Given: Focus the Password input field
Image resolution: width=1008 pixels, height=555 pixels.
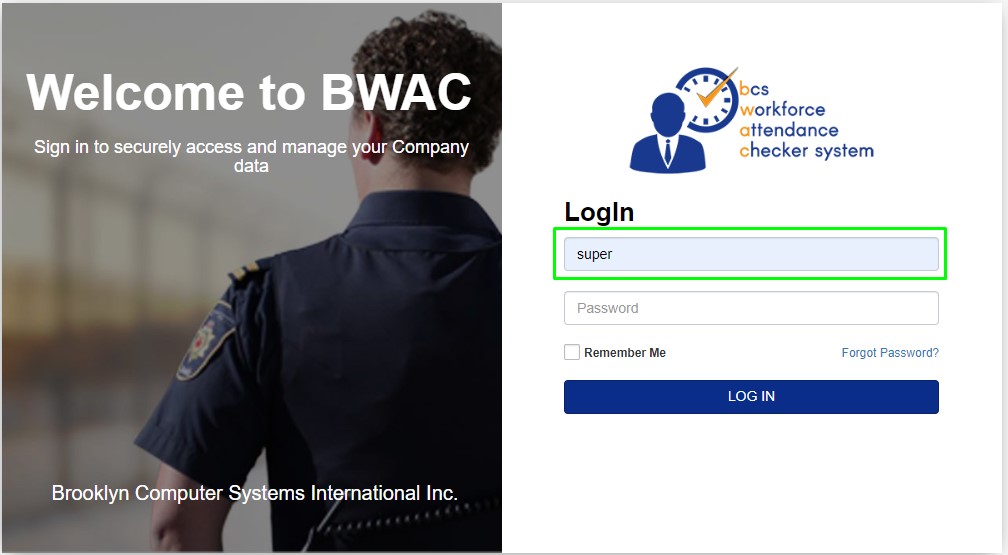Looking at the screenshot, I should click(751, 308).
